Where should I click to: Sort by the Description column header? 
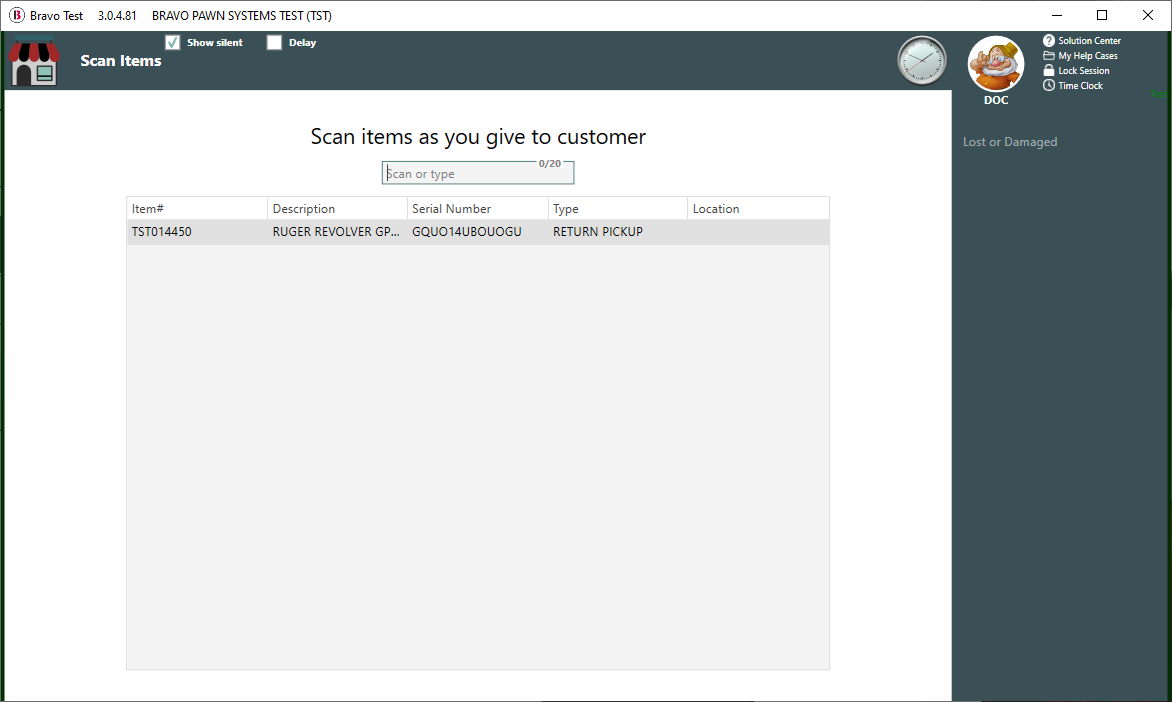(337, 209)
